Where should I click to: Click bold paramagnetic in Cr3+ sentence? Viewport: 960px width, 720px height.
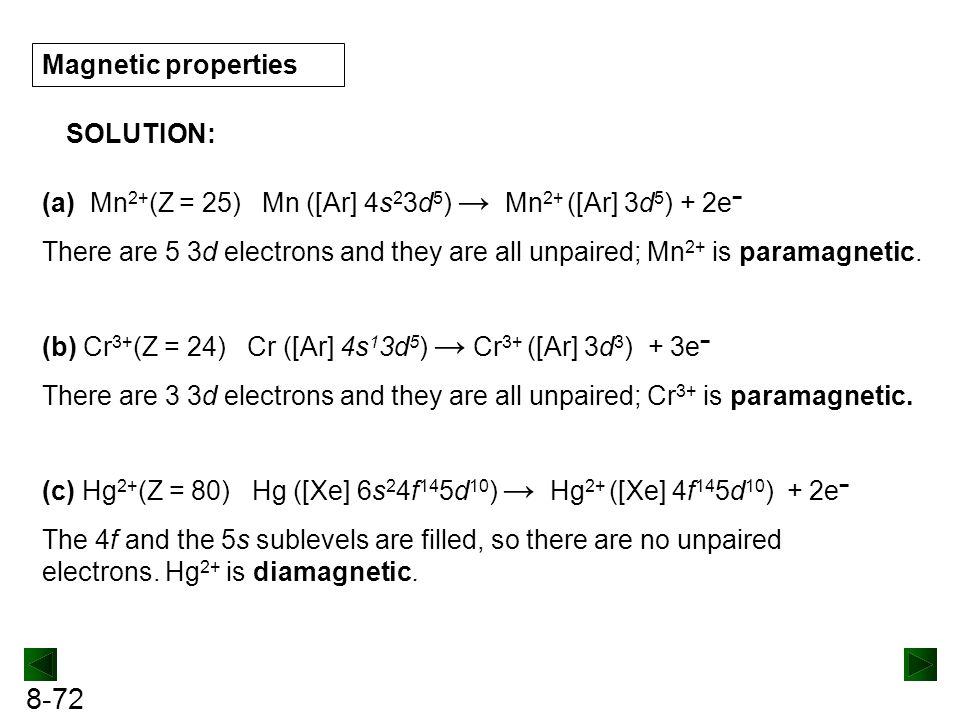coord(822,396)
